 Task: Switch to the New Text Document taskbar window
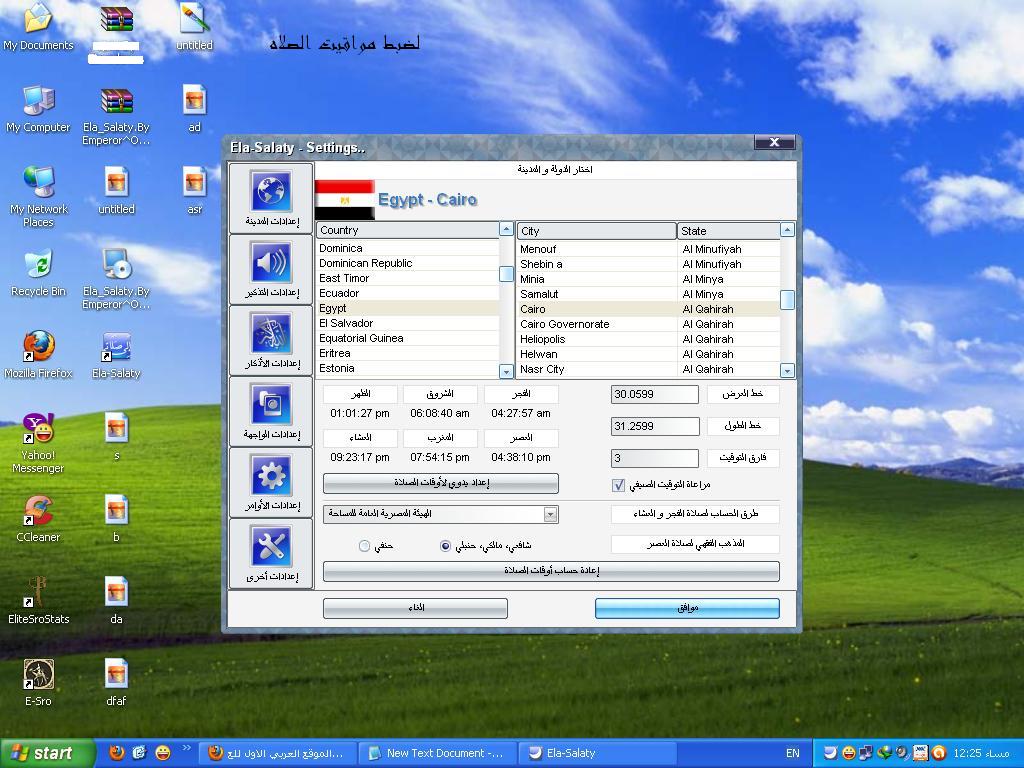tap(438, 753)
